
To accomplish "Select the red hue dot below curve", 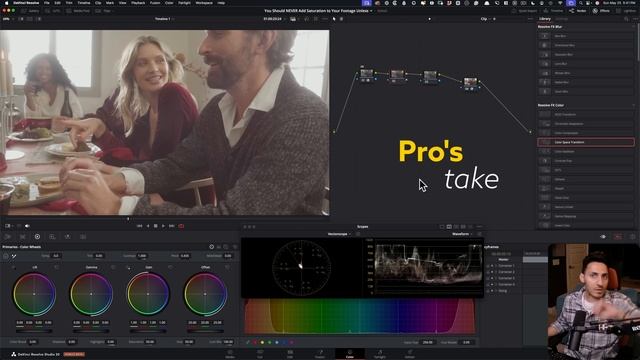I will pos(255,342).
